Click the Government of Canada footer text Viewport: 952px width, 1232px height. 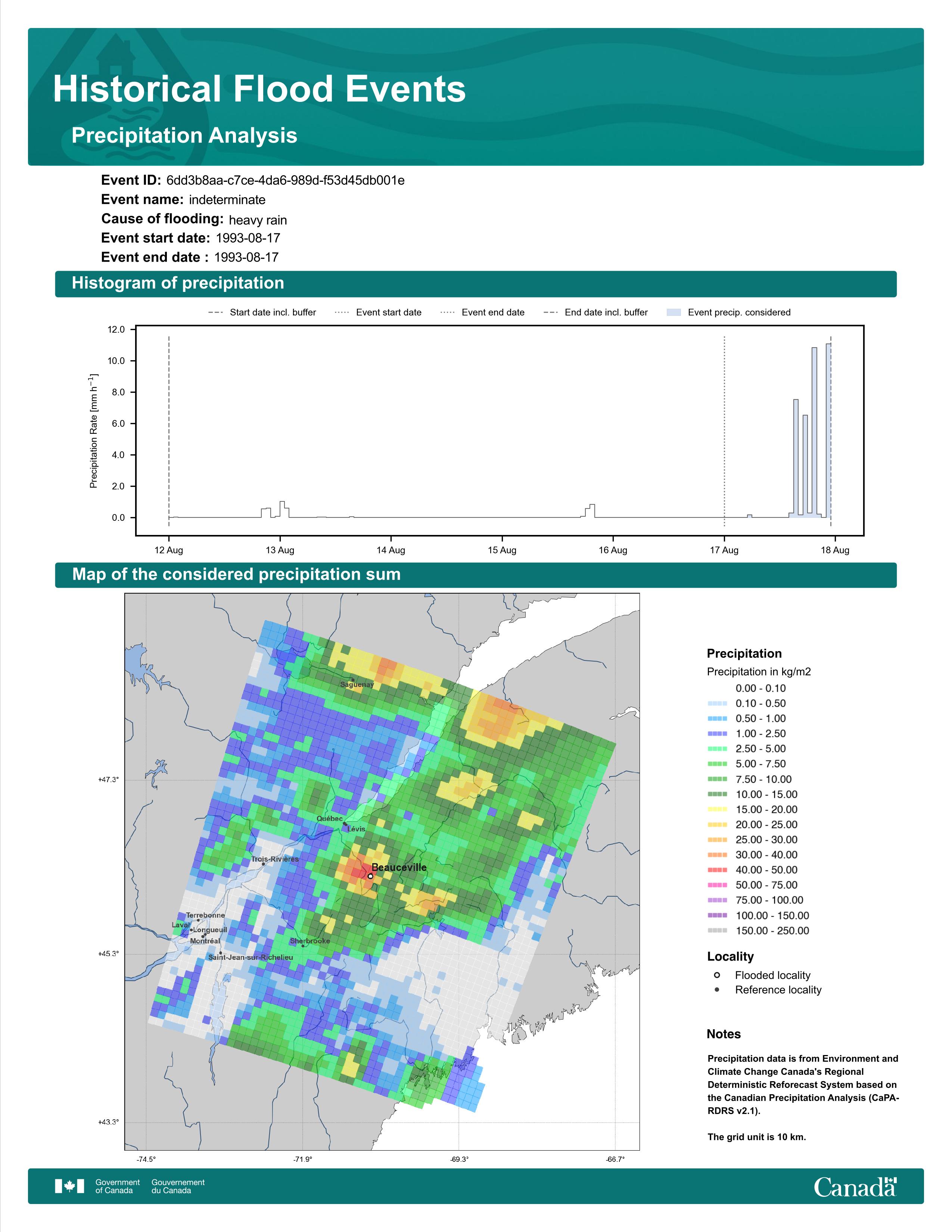(117, 1186)
